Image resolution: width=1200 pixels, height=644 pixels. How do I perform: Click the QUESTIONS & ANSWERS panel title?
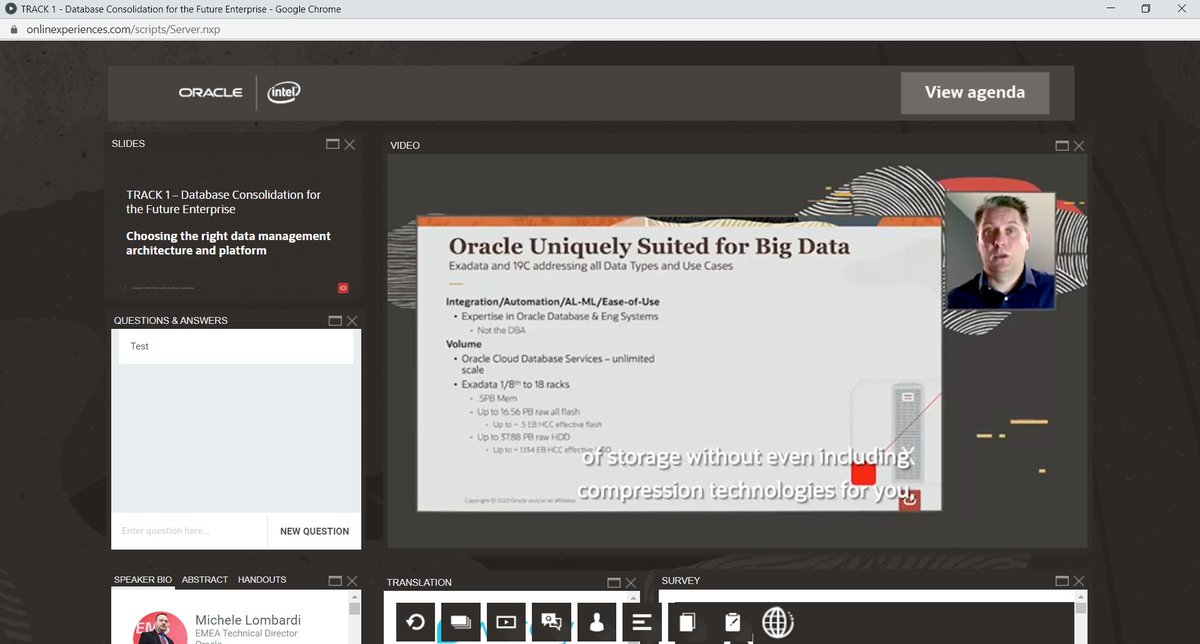[x=171, y=321]
